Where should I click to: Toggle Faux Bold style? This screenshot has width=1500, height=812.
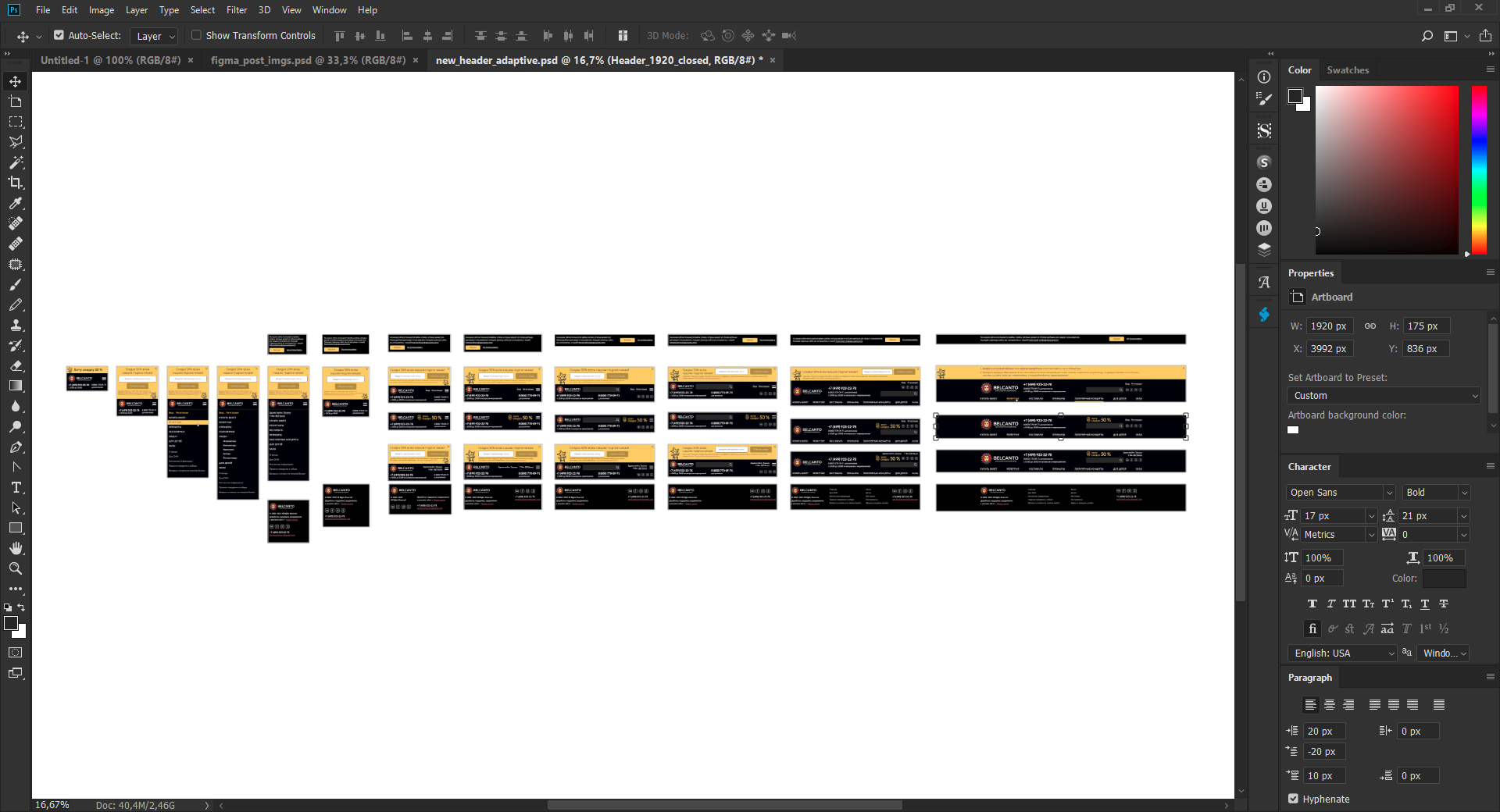[x=1312, y=604]
